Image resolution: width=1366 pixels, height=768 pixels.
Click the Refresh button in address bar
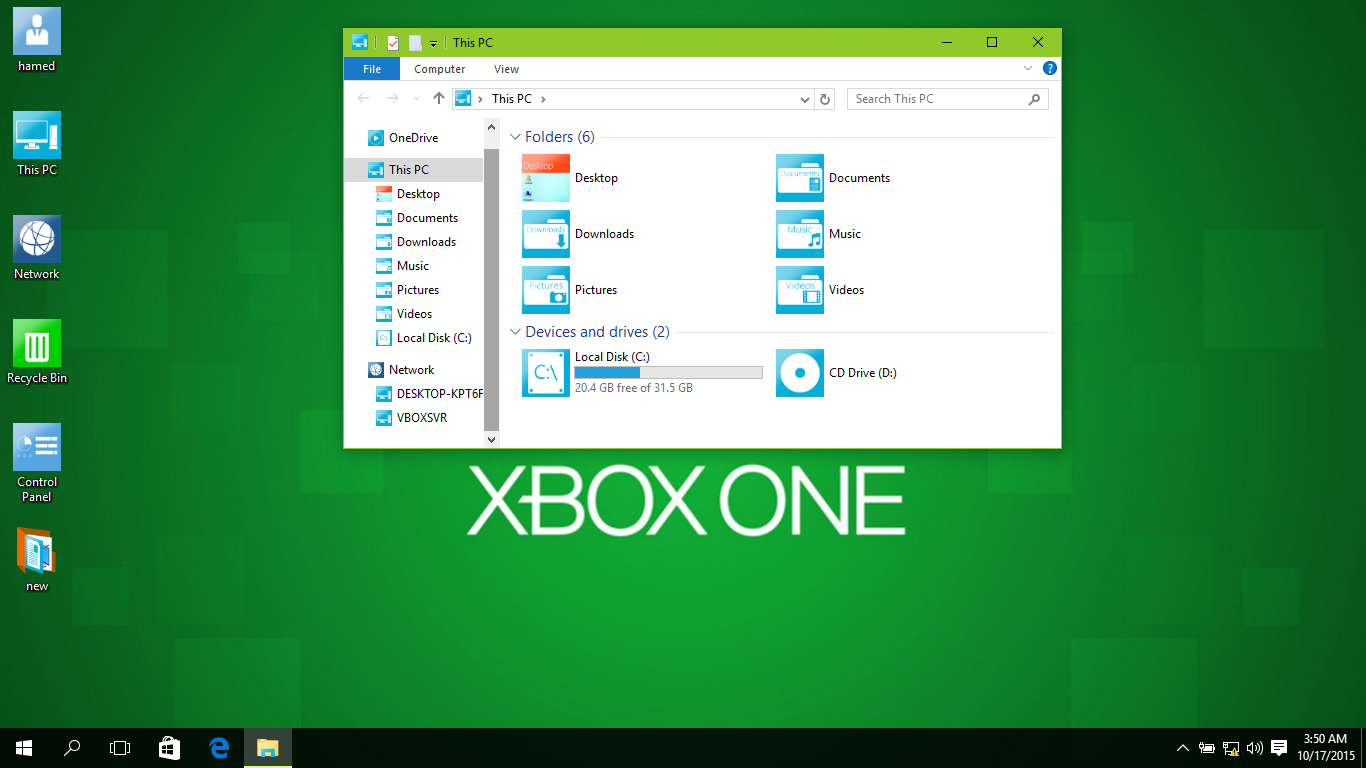825,99
